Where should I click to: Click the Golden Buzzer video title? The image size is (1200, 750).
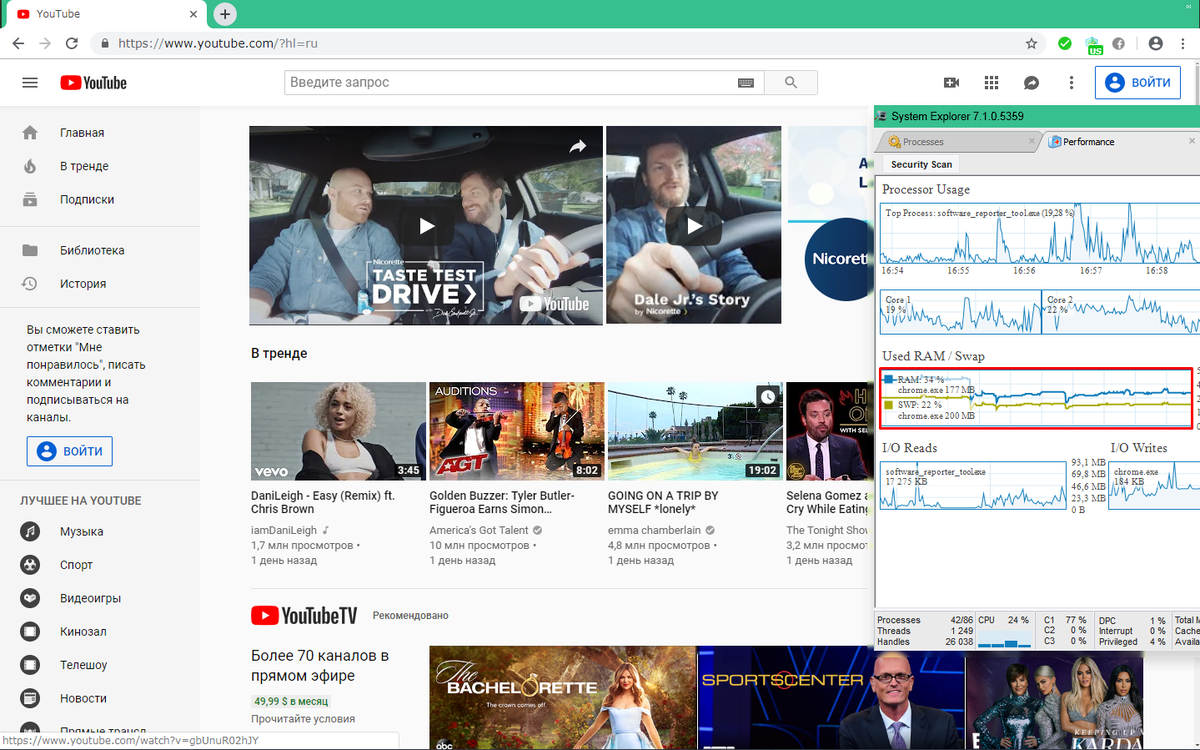502,502
